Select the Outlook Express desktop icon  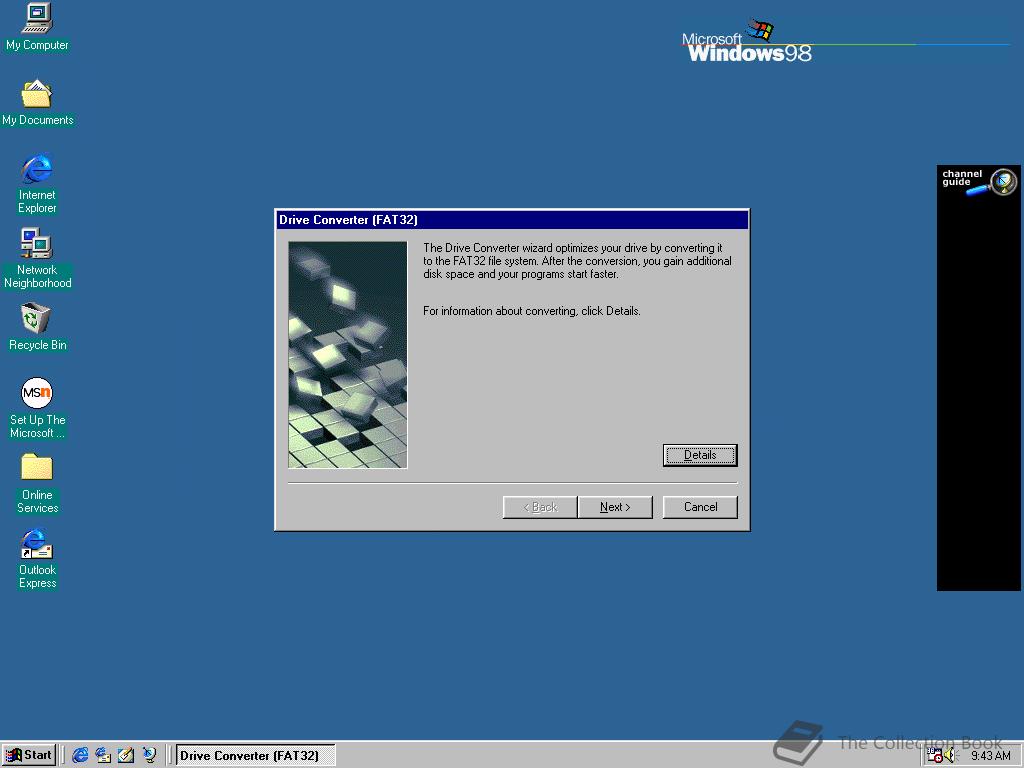click(37, 558)
